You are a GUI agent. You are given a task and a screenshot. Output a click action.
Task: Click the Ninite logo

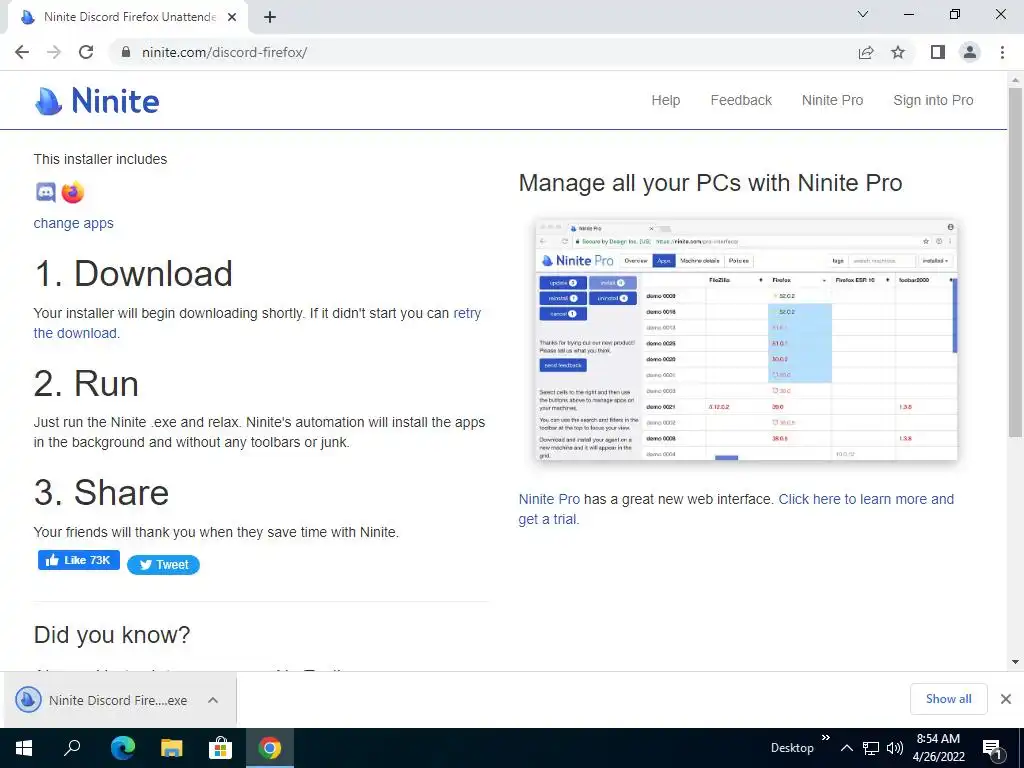pyautogui.click(x=97, y=101)
